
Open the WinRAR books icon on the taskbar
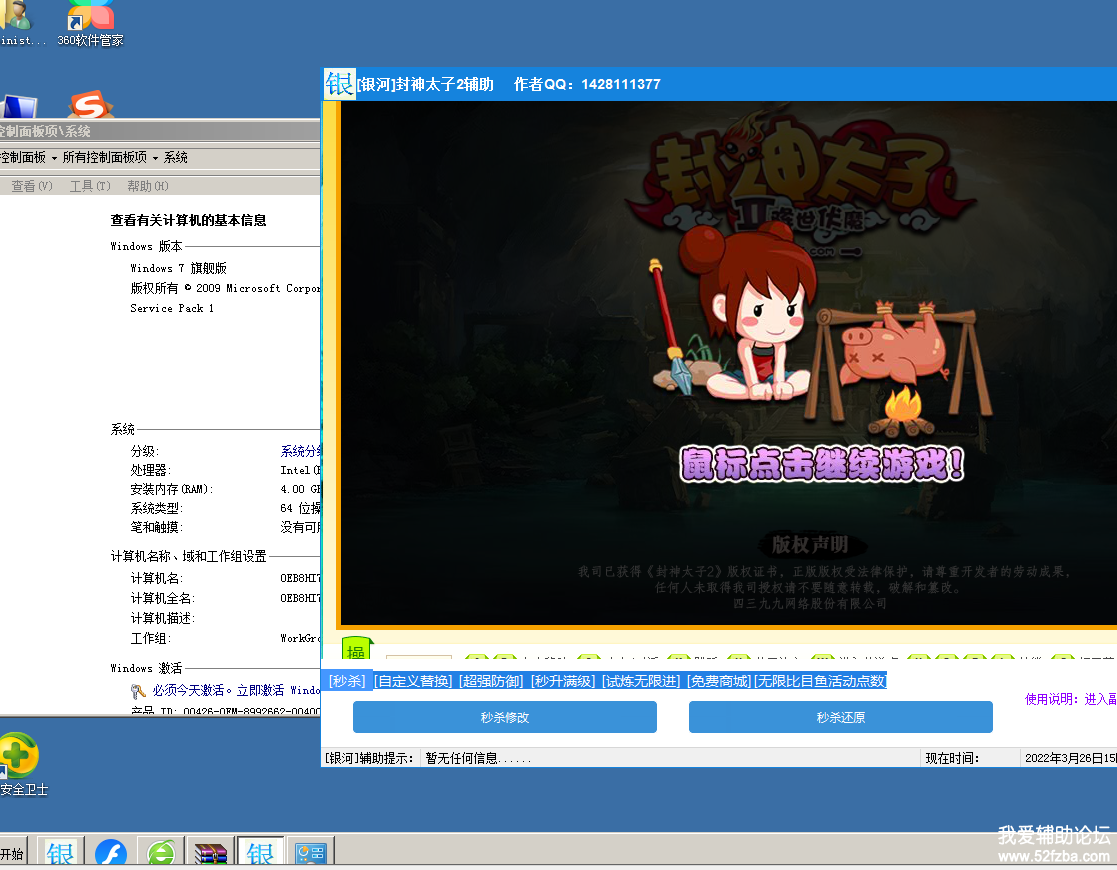(x=210, y=852)
